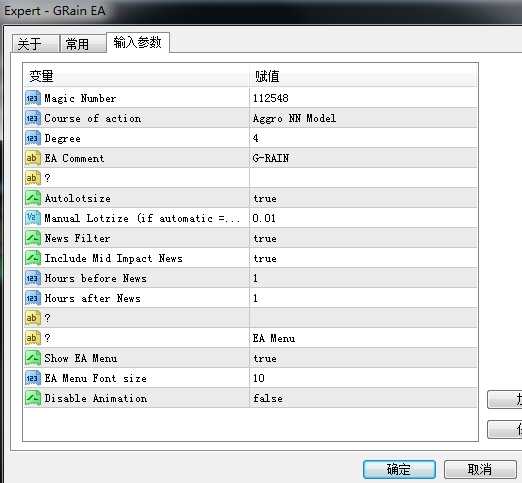Select the integer icon beside Degree
The image size is (522, 483).
pyautogui.click(x=33, y=138)
